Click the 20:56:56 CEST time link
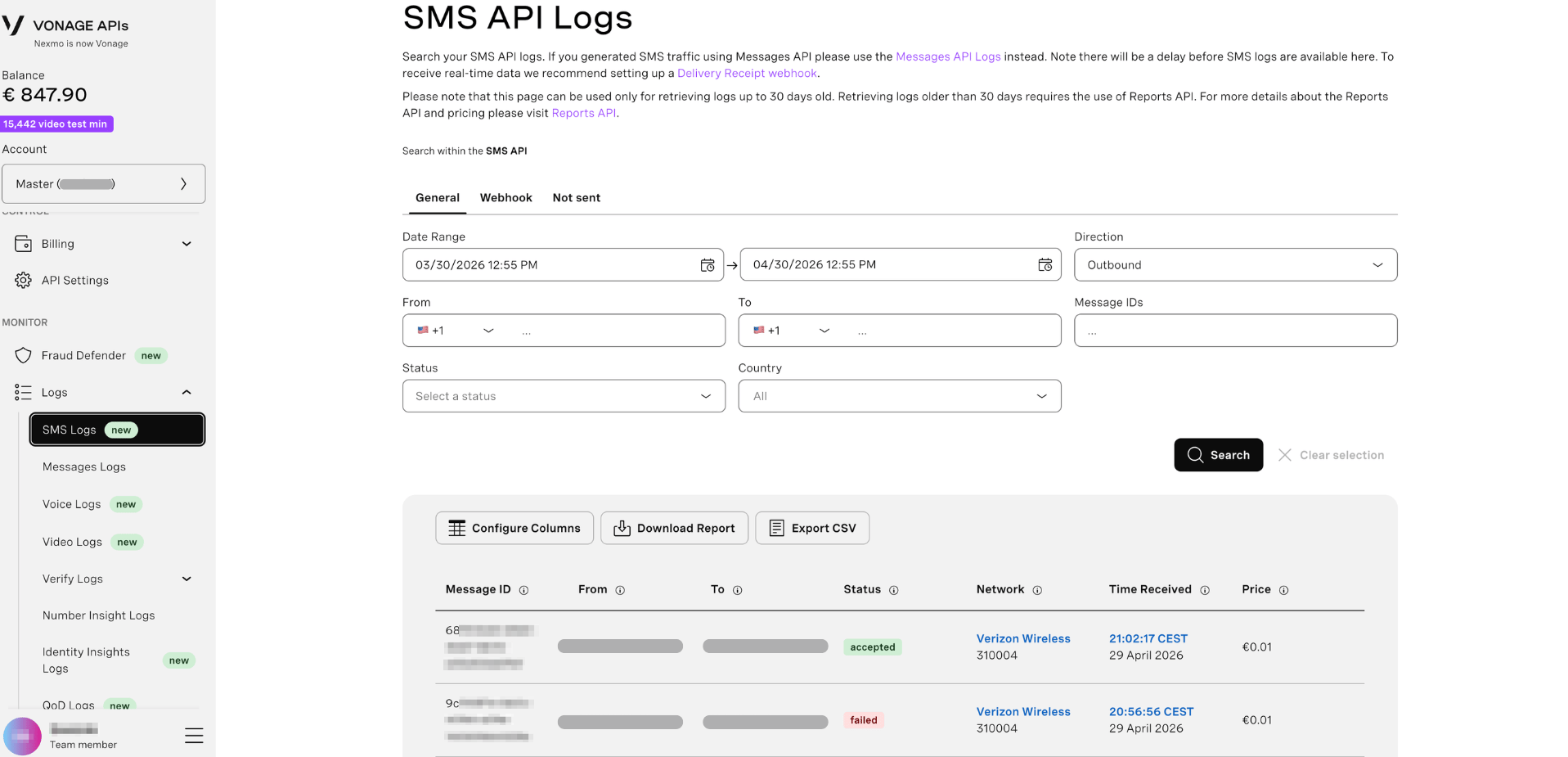 tap(1151, 712)
